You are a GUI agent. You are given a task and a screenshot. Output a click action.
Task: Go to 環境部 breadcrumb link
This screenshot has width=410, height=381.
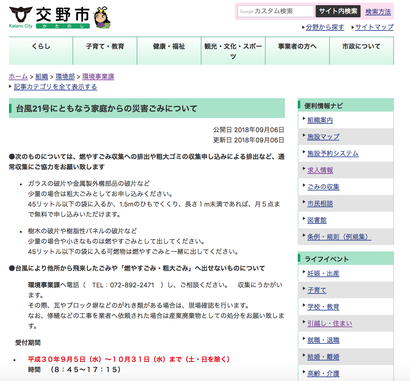coord(65,77)
